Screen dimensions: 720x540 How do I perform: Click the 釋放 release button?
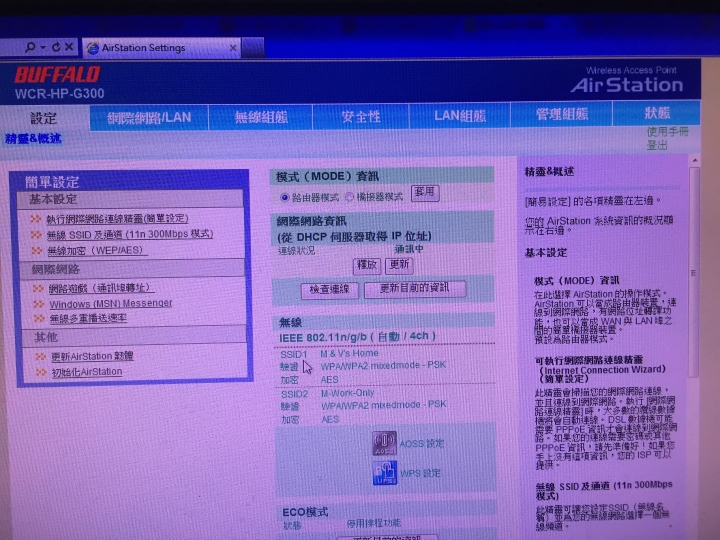[x=366, y=265]
